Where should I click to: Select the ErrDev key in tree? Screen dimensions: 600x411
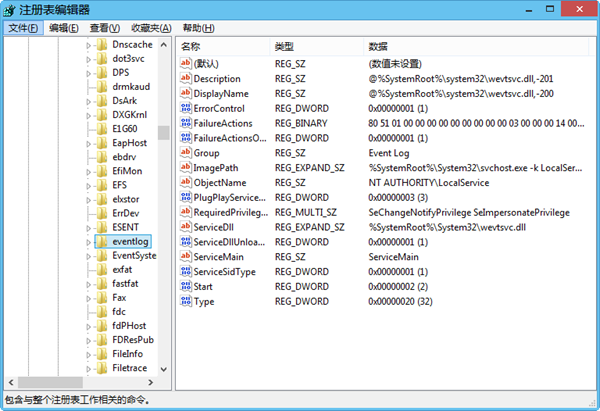click(126, 213)
